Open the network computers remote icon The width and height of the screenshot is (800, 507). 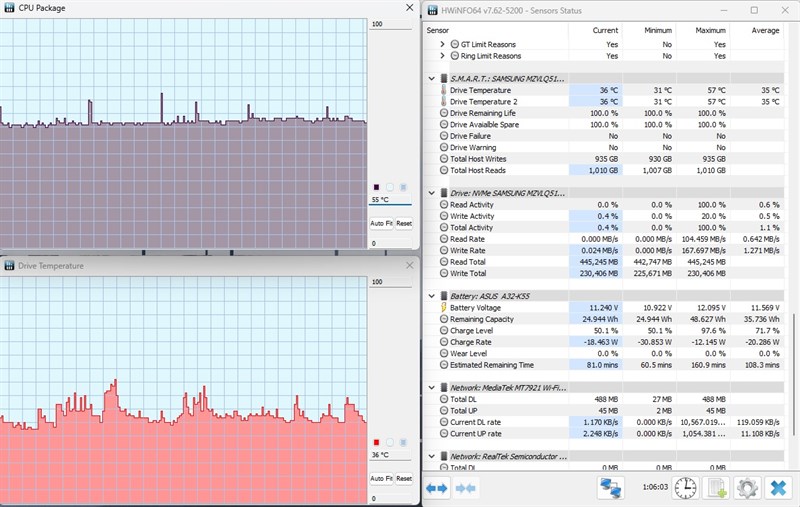pyautogui.click(x=611, y=488)
